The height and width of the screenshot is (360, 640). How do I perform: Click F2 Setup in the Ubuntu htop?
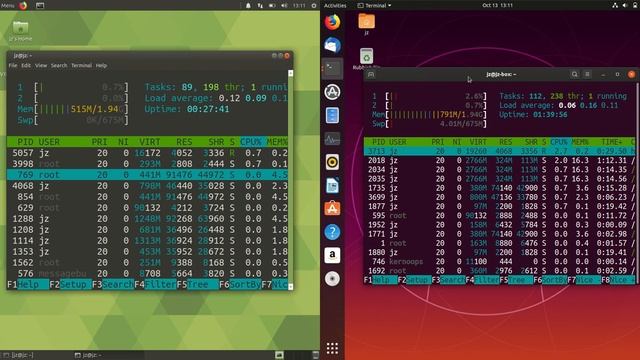pyautogui.click(x=414, y=280)
